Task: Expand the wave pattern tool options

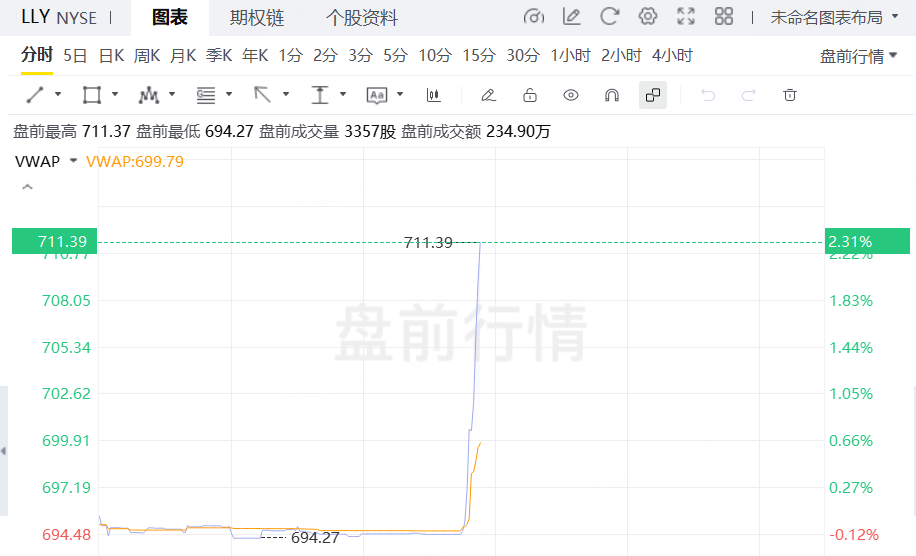Action: pyautogui.click(x=172, y=94)
